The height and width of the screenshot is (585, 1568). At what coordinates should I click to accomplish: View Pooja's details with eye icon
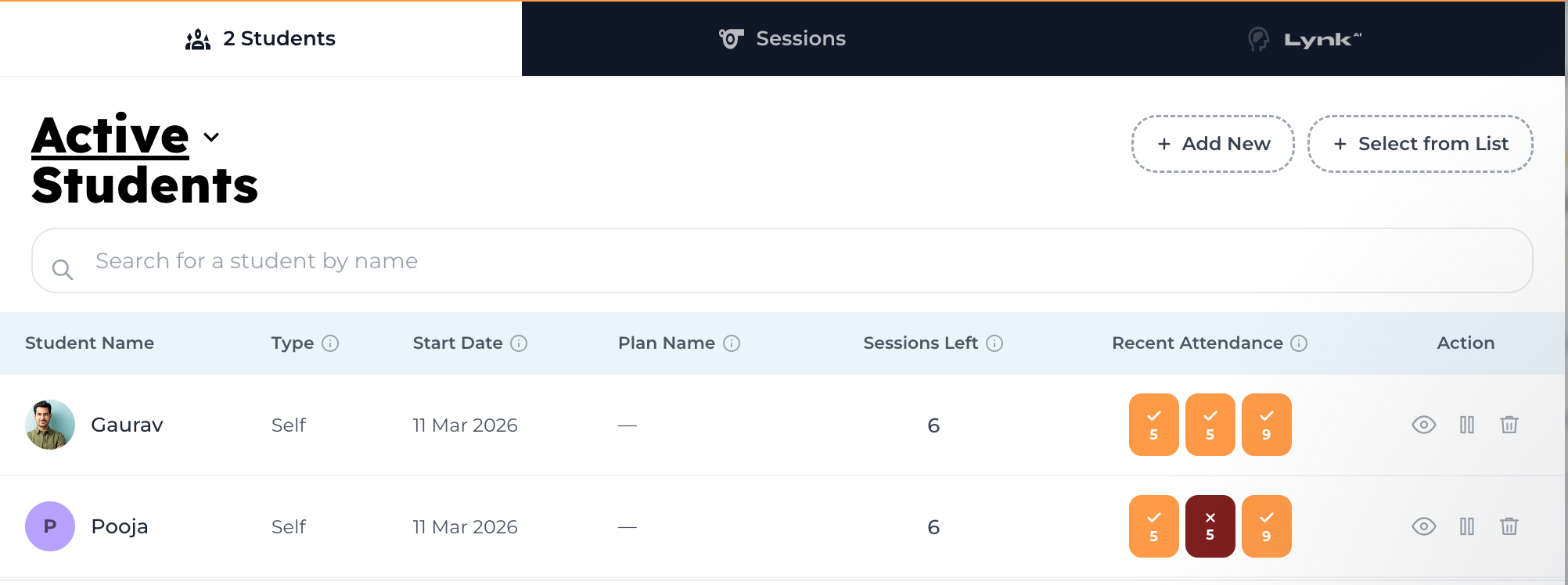pos(1423,526)
